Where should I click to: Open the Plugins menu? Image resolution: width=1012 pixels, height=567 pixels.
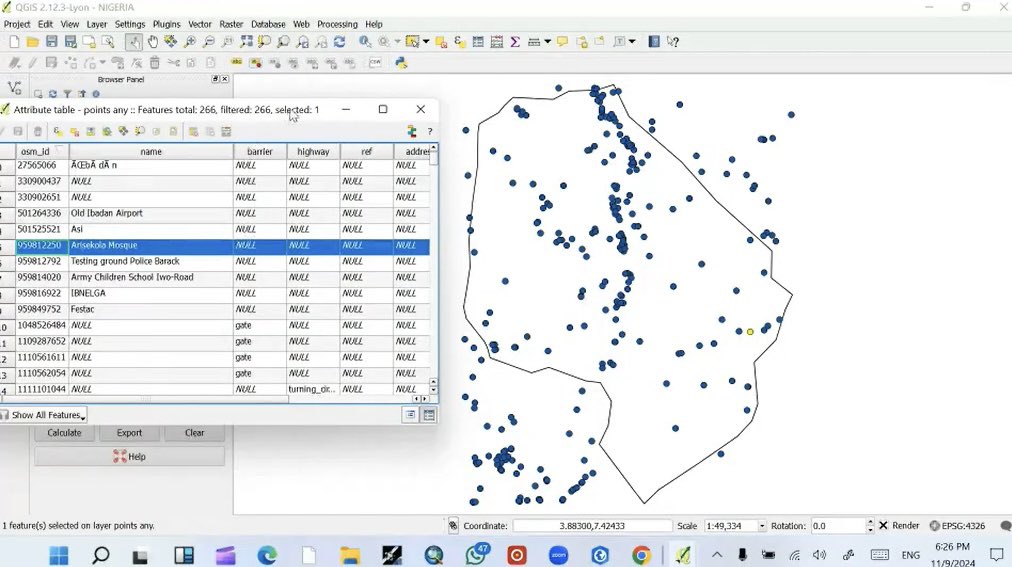point(167,24)
